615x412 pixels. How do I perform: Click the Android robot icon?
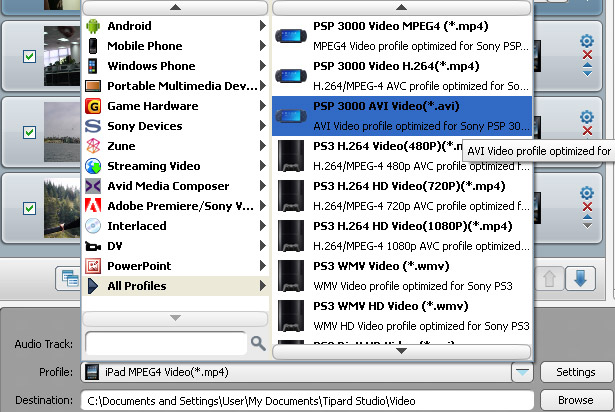[x=93, y=26]
